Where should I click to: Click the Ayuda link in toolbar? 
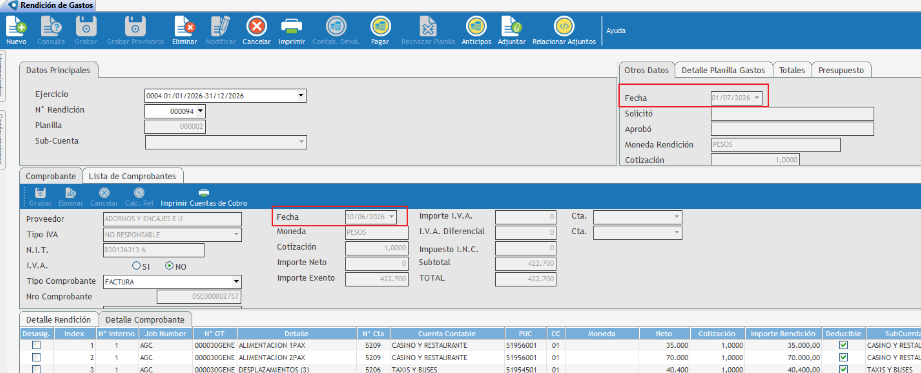[616, 30]
